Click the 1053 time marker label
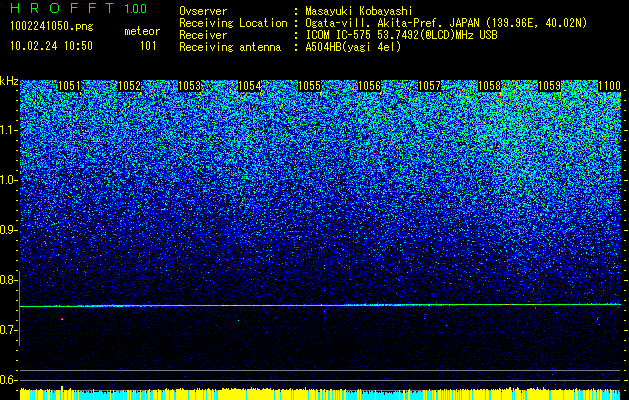The width and height of the screenshot is (629, 400). pyautogui.click(x=189, y=86)
